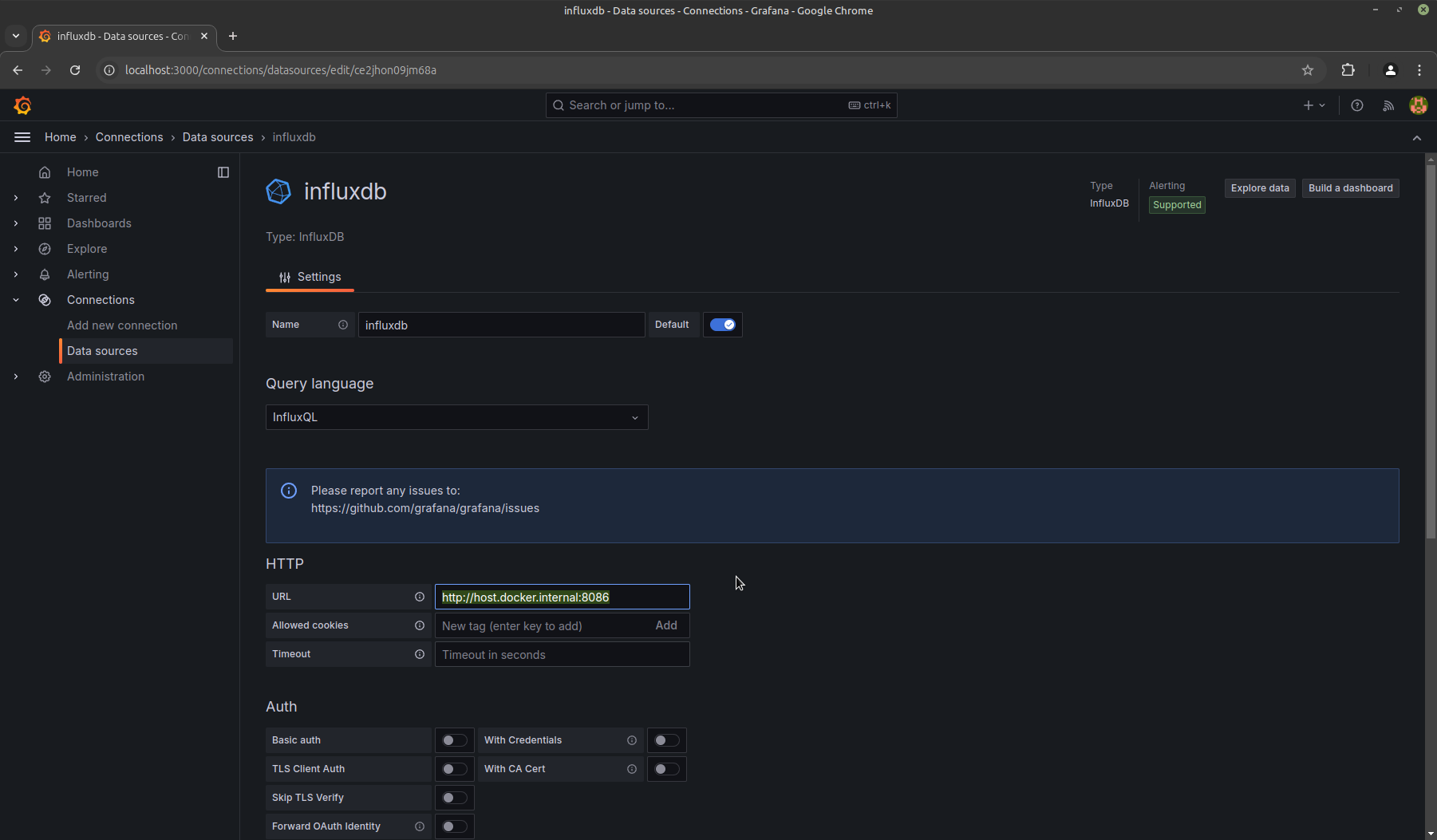1437x840 pixels.
Task: Open the user profile avatar
Action: [1419, 105]
